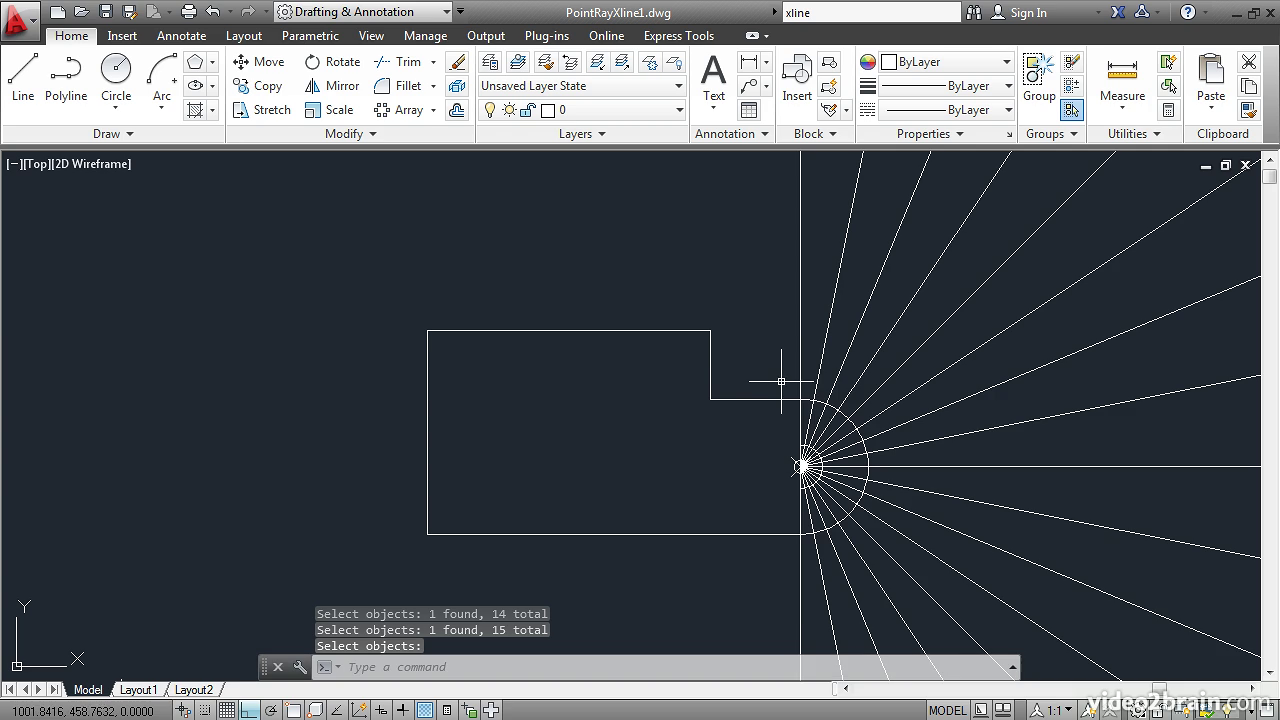Open the Express Tools ribbon tab
This screenshot has height=720, width=1280.
point(678,35)
